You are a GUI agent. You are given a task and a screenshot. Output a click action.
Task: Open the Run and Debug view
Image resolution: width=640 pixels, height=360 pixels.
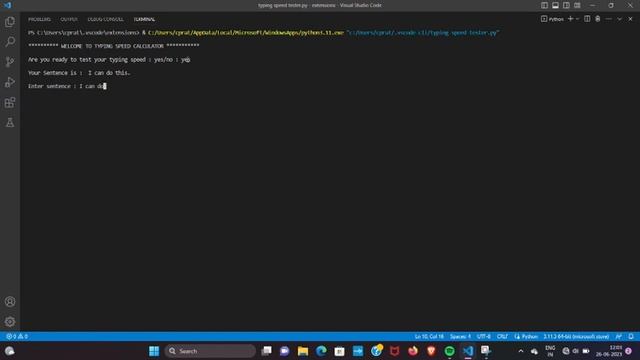click(10, 82)
